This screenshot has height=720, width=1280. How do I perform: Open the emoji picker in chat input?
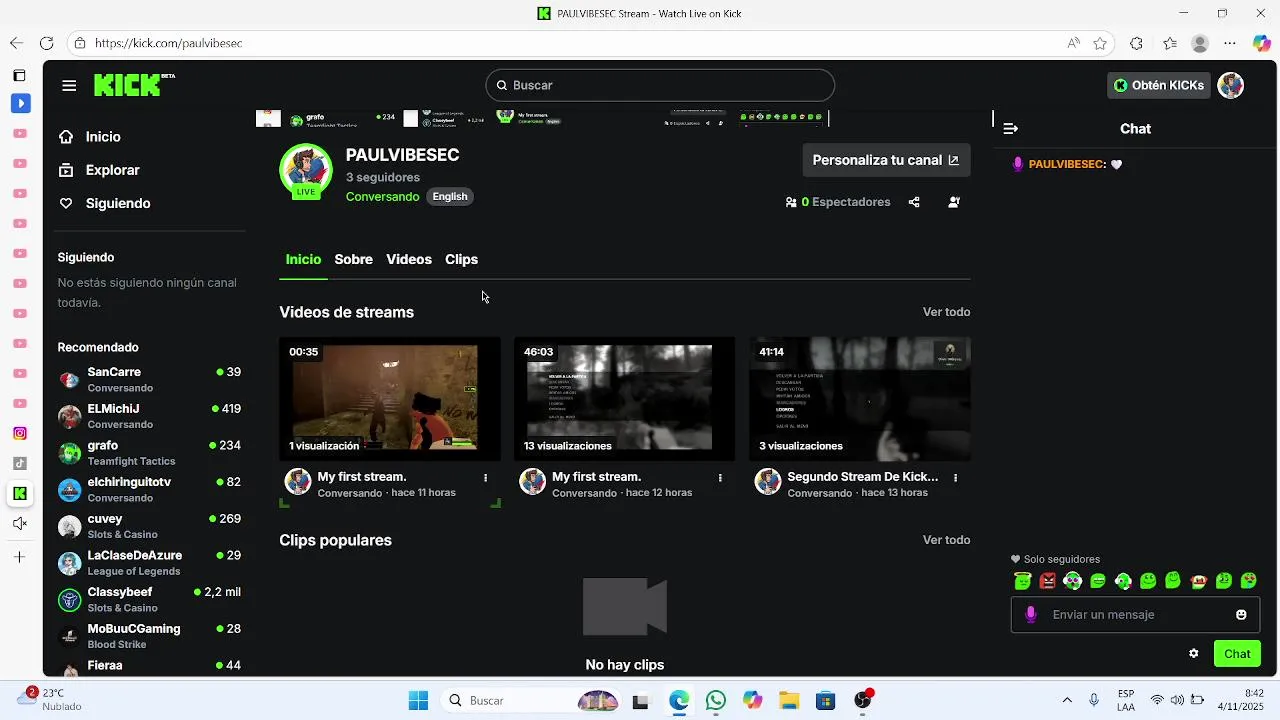(1241, 615)
